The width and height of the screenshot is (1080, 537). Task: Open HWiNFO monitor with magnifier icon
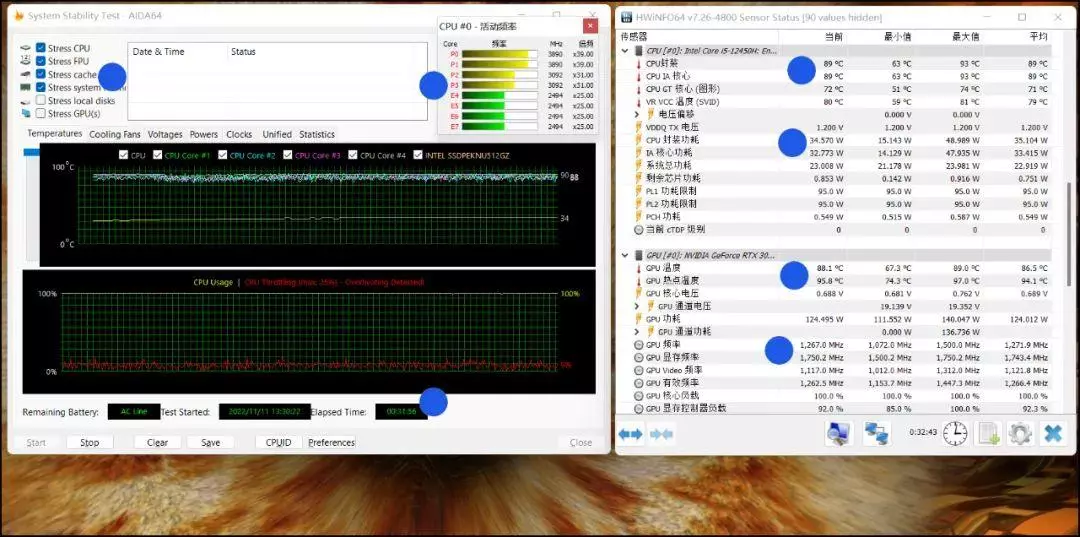click(x=839, y=434)
